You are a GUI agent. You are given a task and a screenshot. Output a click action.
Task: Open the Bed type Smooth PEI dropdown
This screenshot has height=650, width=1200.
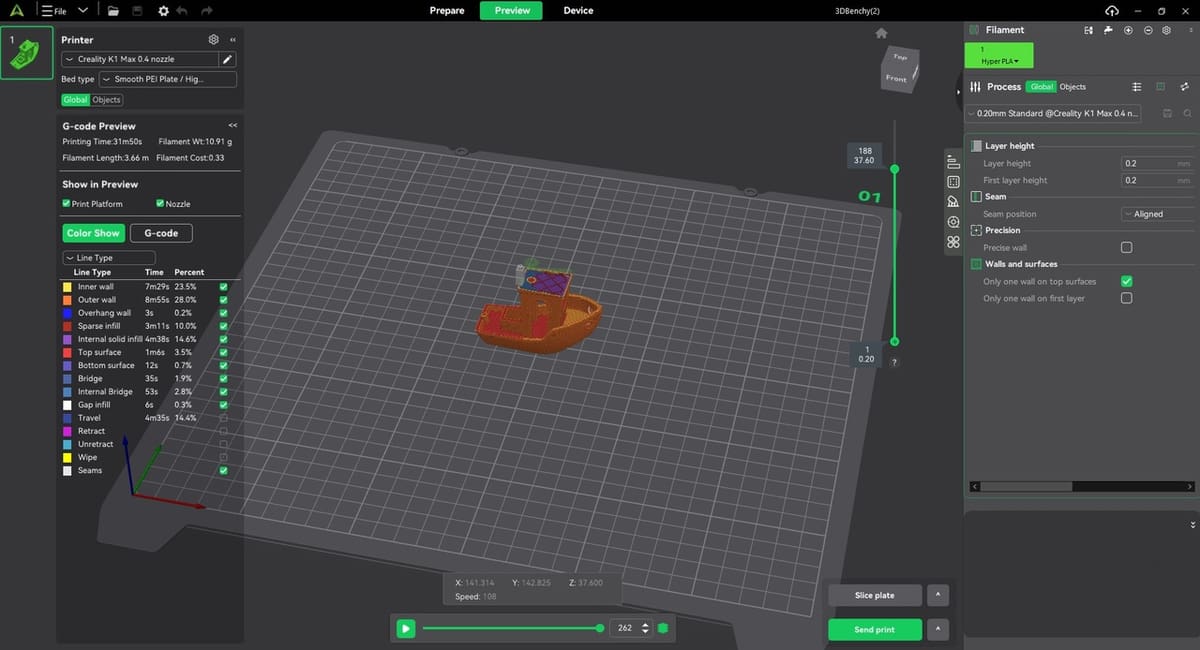tap(167, 79)
